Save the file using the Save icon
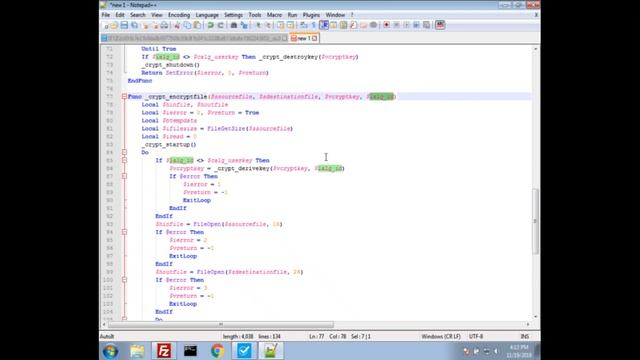 (x=124, y=25)
